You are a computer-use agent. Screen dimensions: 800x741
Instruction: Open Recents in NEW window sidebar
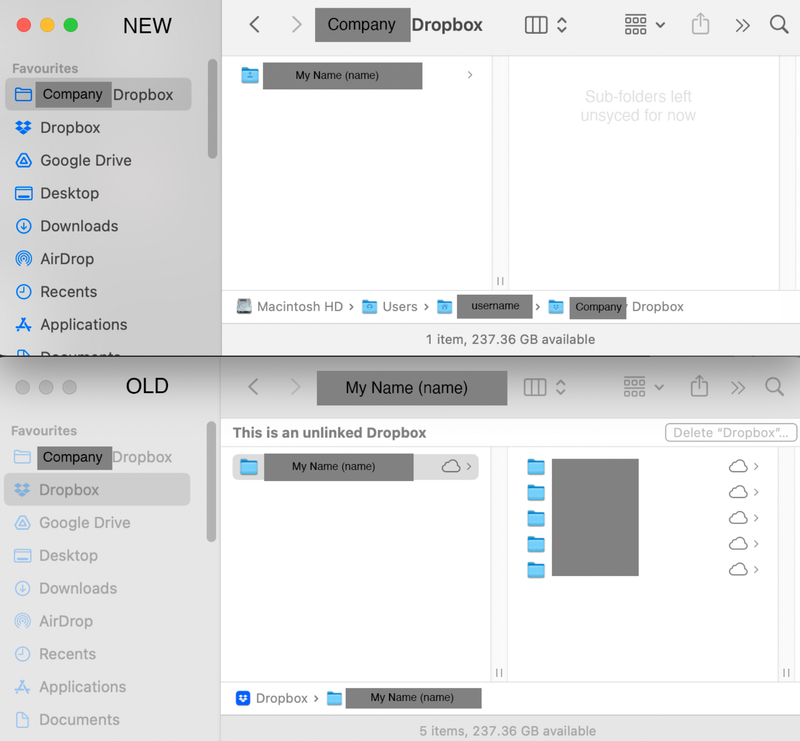click(x=68, y=292)
